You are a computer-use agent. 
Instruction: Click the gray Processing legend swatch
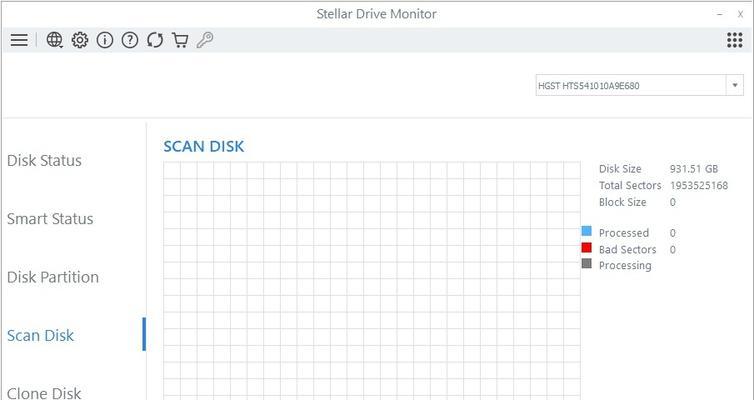[587, 263]
